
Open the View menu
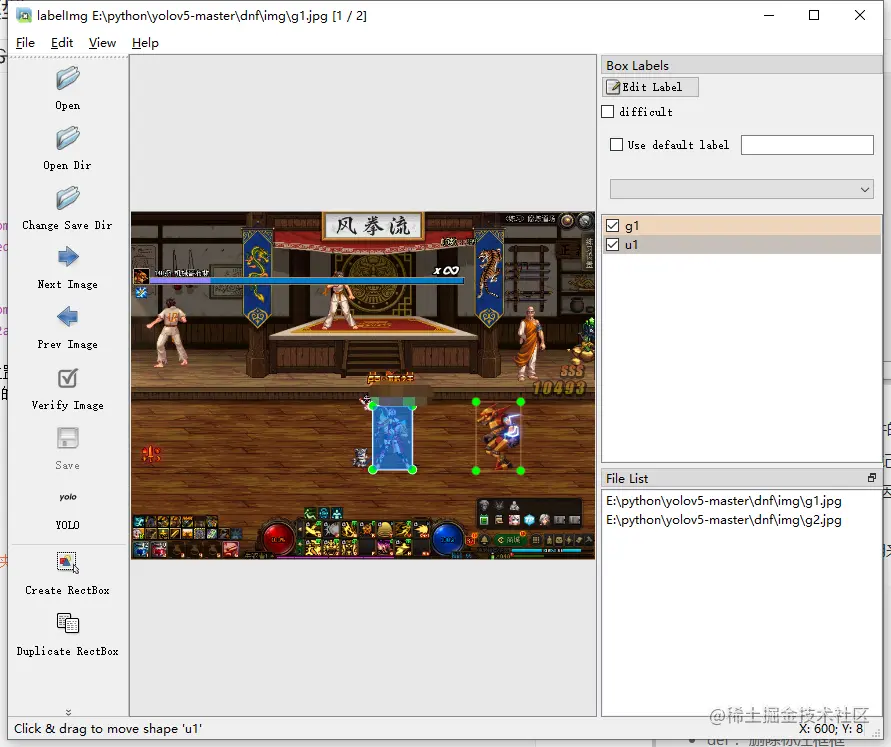[102, 43]
